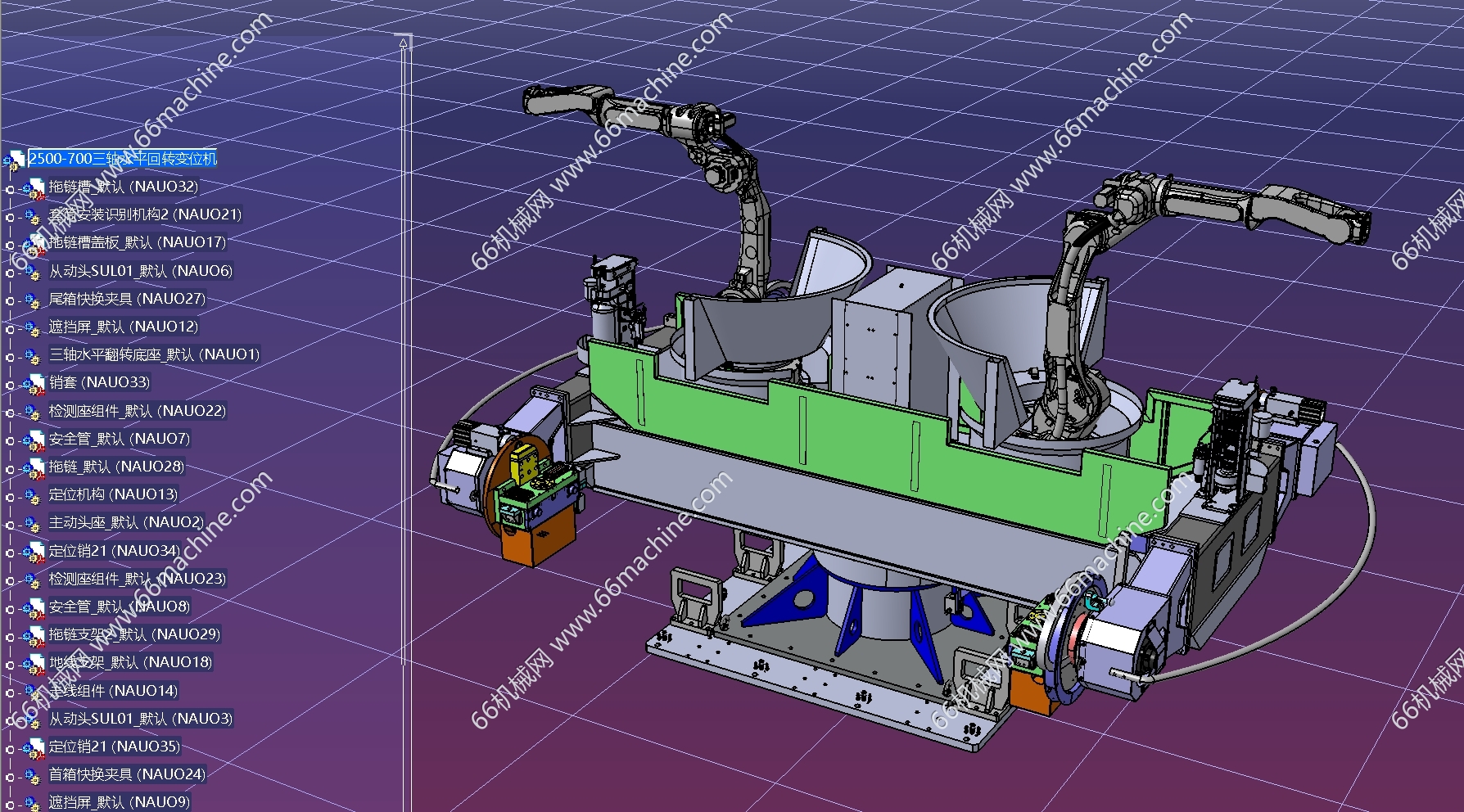
Task: Click the assembly icon of 三轴水平翻转底座_默认 (NAUO1)
Action: [34, 356]
